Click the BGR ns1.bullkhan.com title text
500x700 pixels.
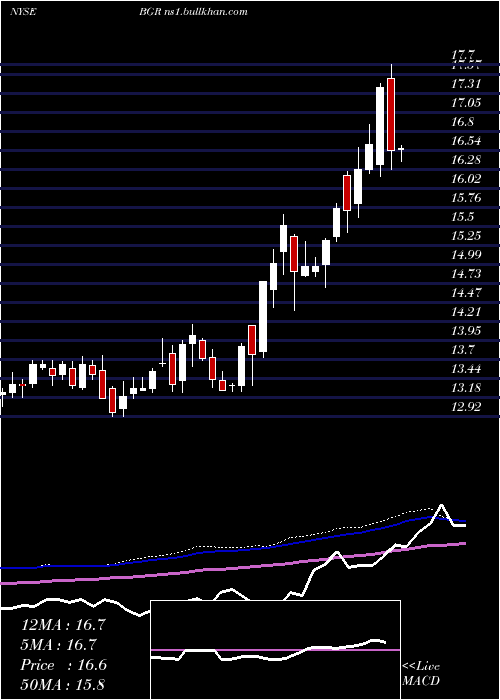coord(193,12)
